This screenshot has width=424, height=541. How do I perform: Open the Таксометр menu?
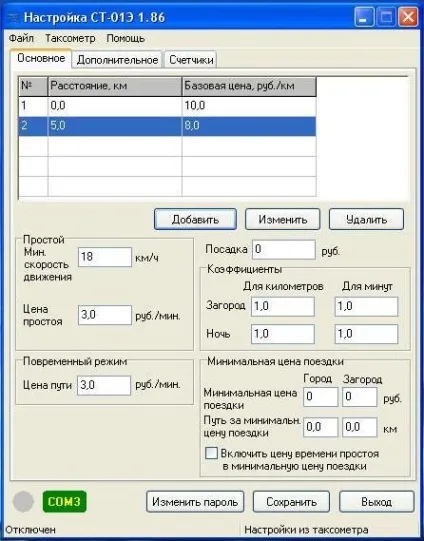point(70,38)
